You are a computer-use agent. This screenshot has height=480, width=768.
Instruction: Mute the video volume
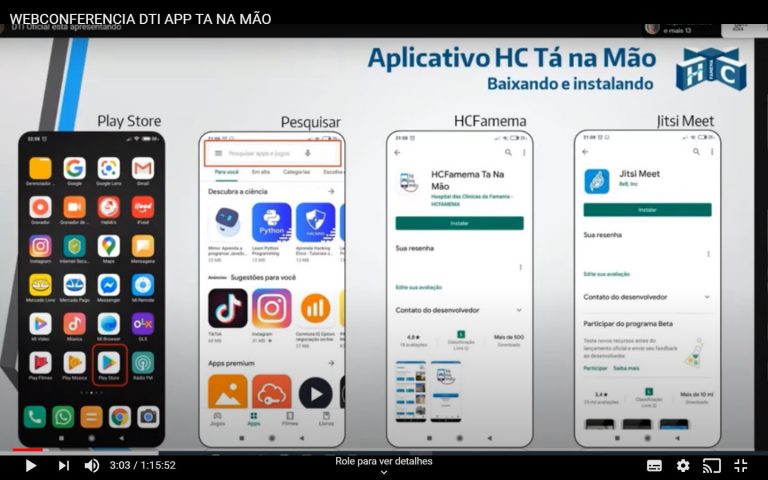[x=92, y=465]
